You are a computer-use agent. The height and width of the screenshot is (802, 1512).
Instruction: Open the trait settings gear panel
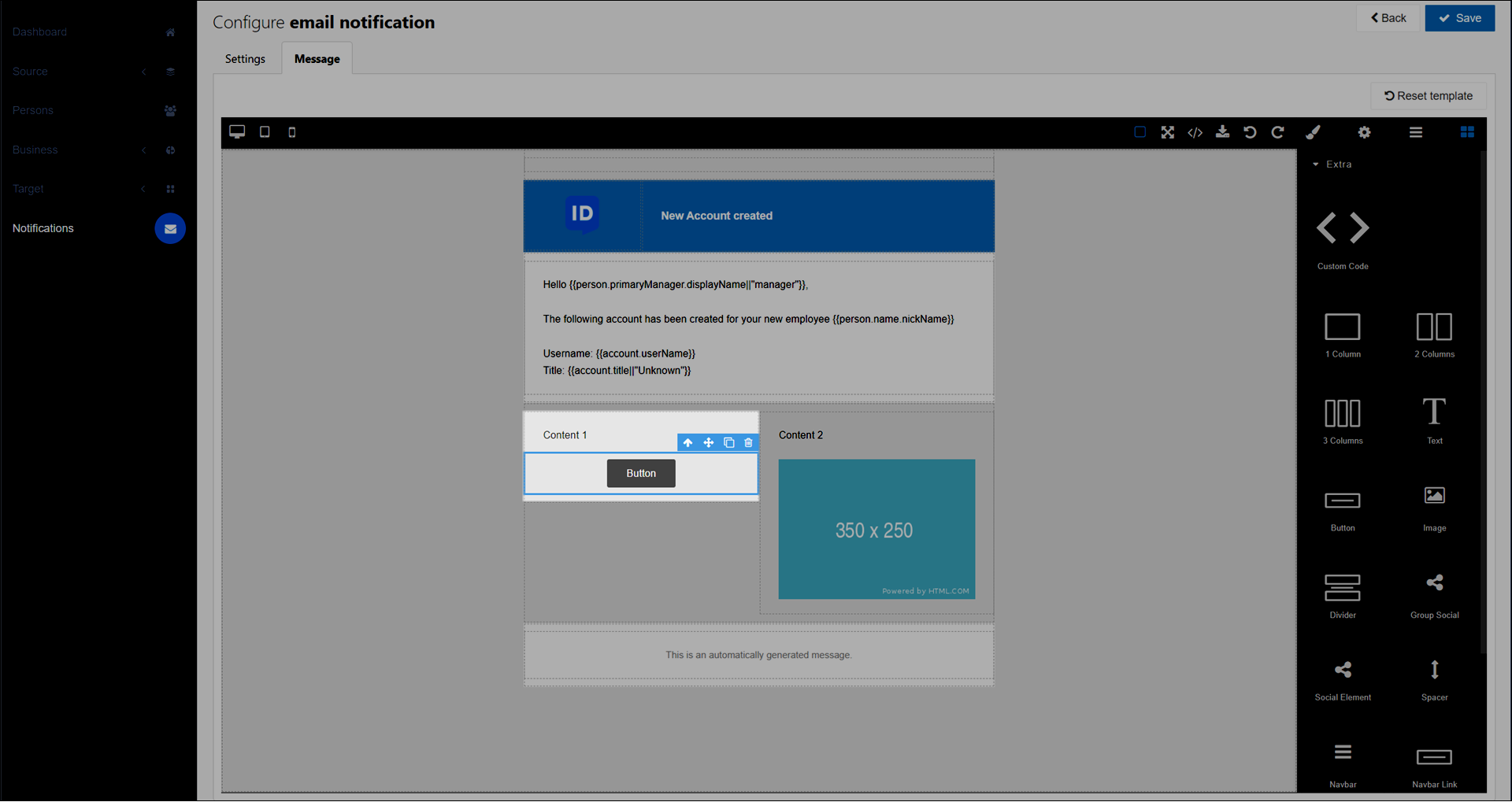(x=1364, y=132)
